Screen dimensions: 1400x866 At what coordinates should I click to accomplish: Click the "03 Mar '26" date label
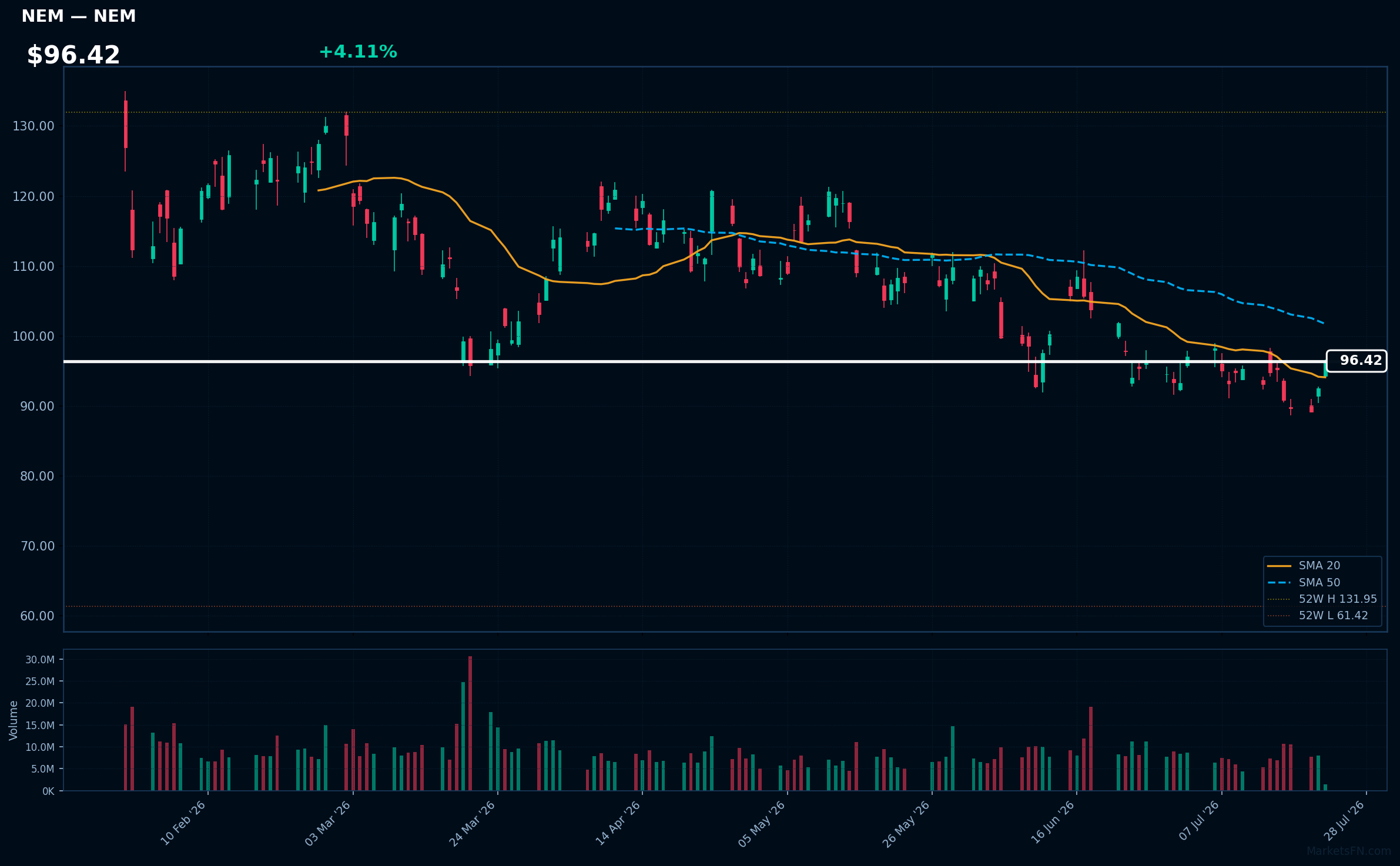point(328,823)
